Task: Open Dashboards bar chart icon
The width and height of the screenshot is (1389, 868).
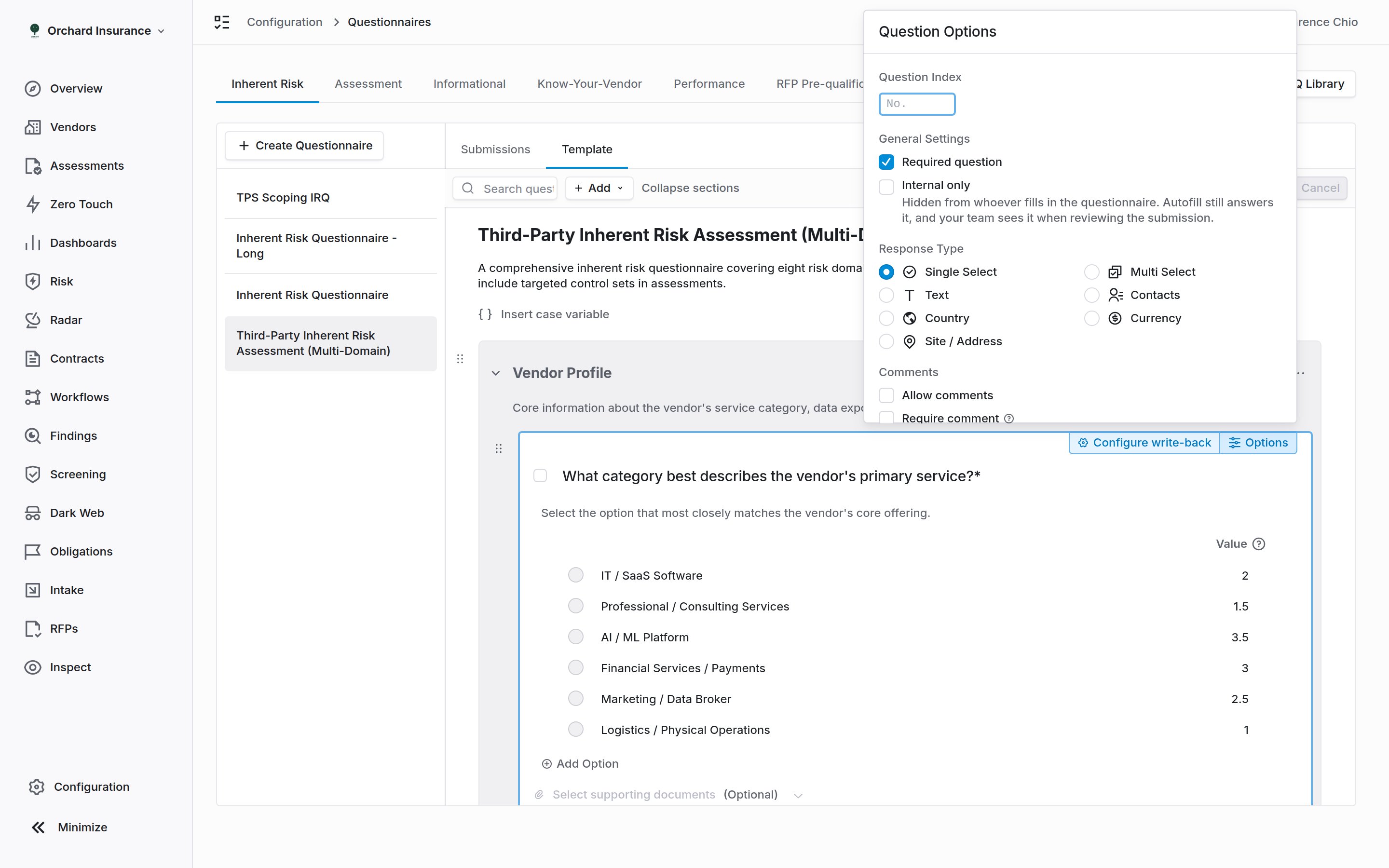Action: pyautogui.click(x=33, y=243)
